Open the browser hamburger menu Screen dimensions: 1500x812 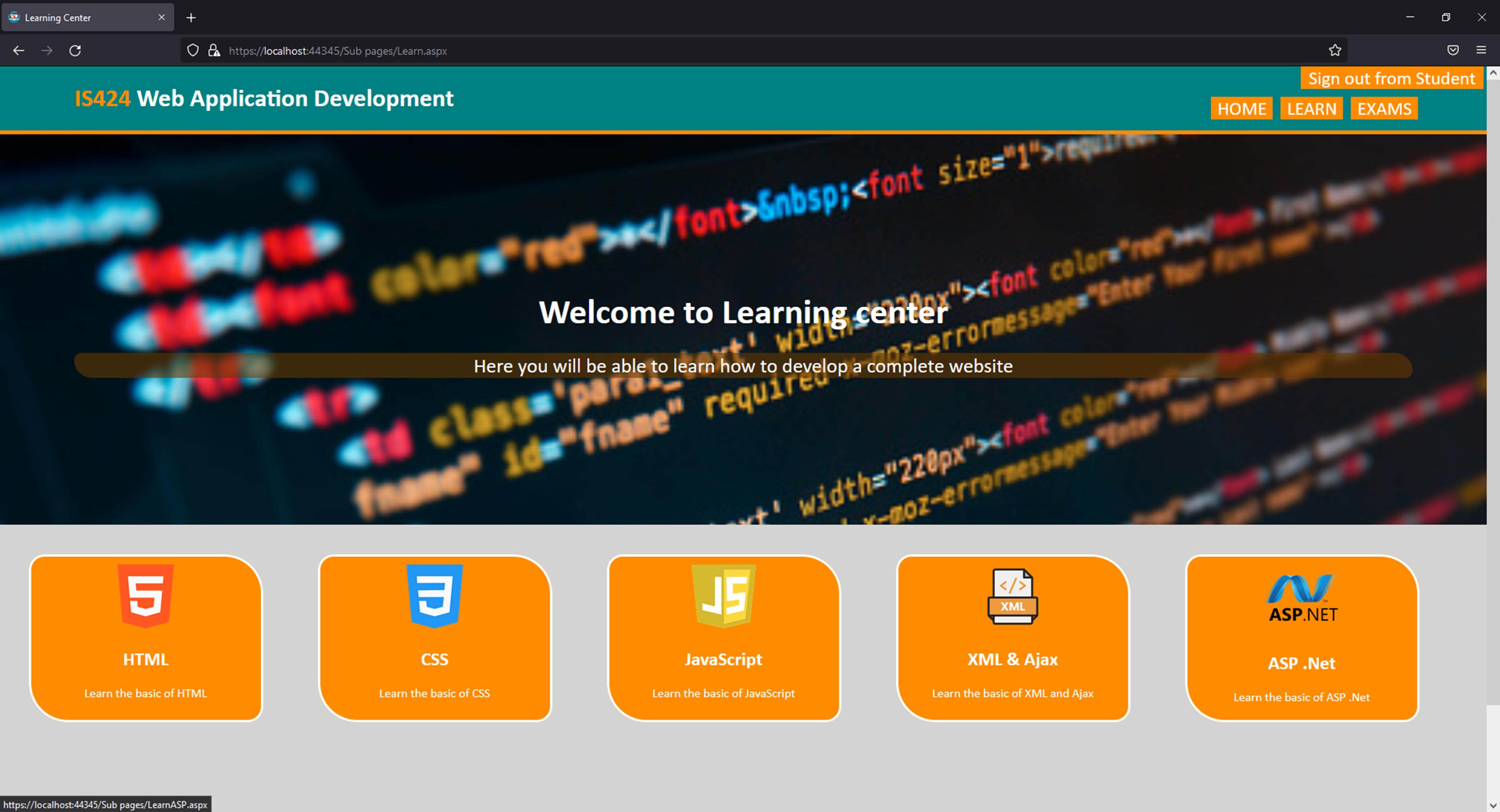point(1481,51)
